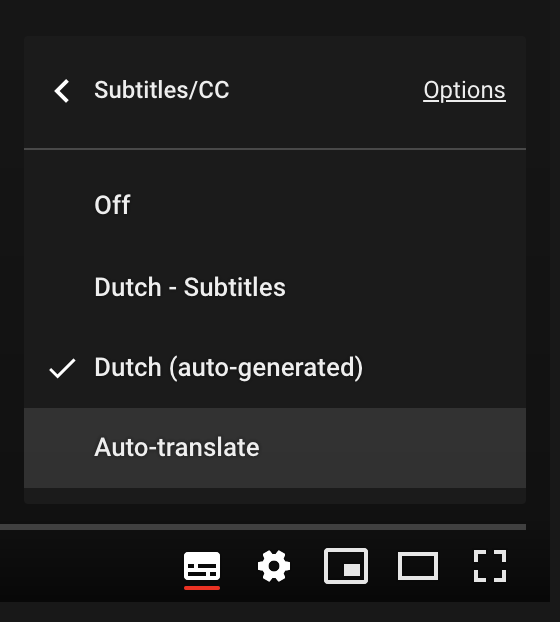Switch to theater mode view
Screen dimensions: 560x622
coord(418,566)
